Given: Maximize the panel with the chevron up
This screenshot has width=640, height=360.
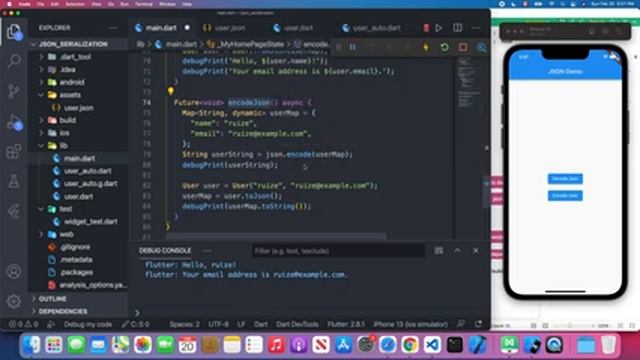Looking at the screenshot, I should [457, 250].
